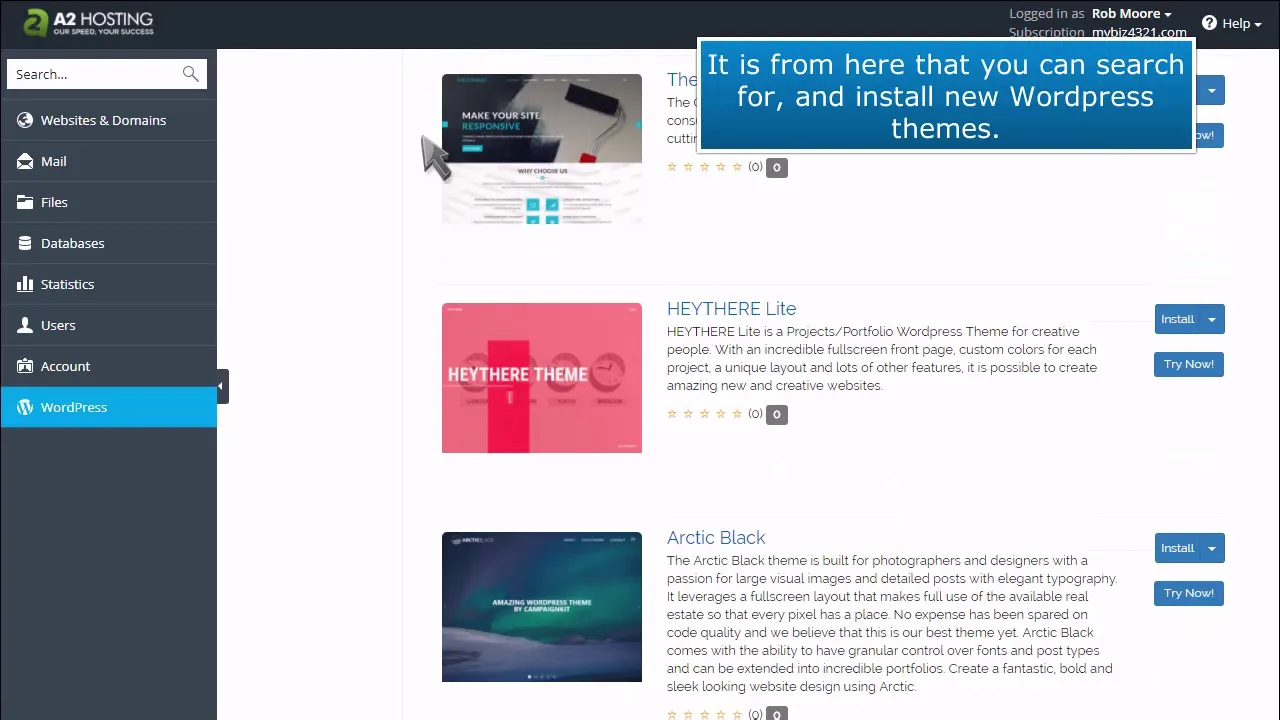Click the rating count badge of top theme
This screenshot has width=1280, height=720.
[x=777, y=167]
